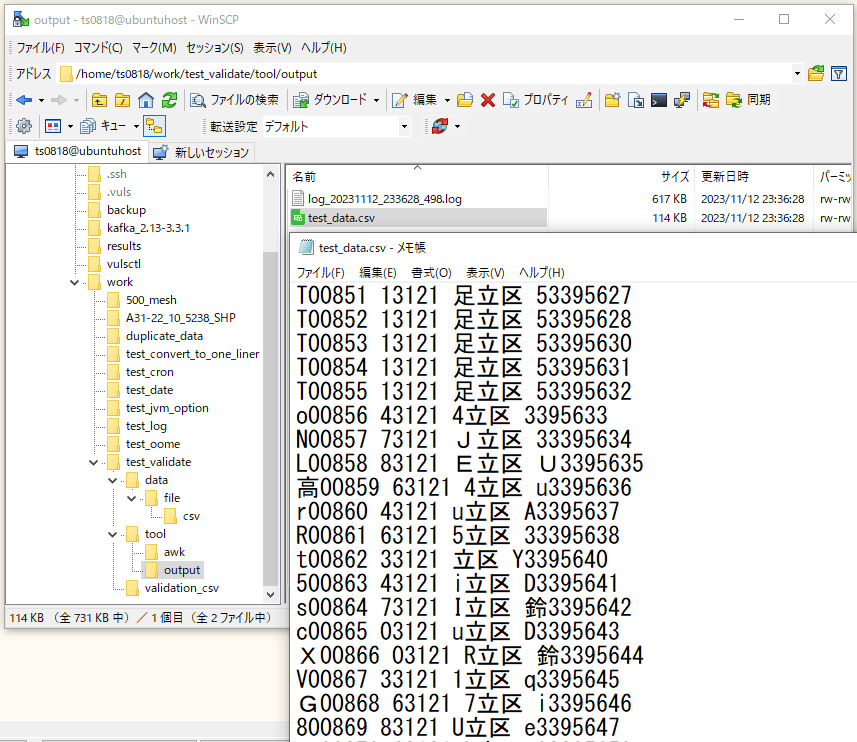Go to the home directory icon

click(x=144, y=101)
